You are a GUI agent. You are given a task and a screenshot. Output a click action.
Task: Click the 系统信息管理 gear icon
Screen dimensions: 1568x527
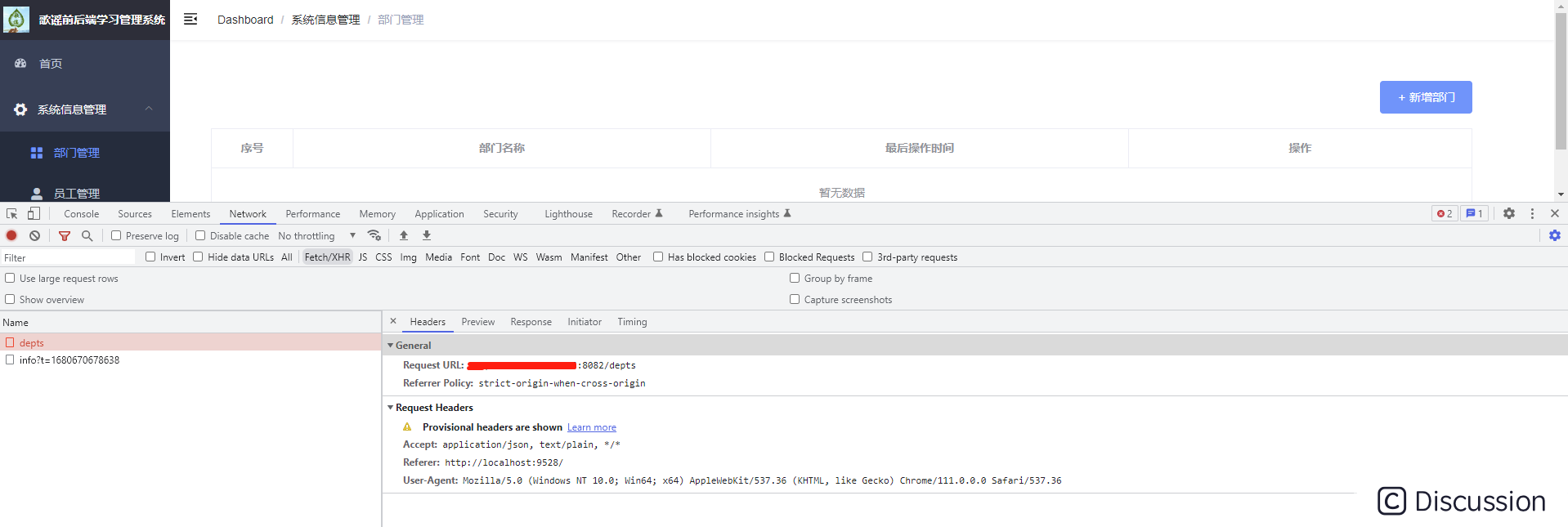point(20,109)
